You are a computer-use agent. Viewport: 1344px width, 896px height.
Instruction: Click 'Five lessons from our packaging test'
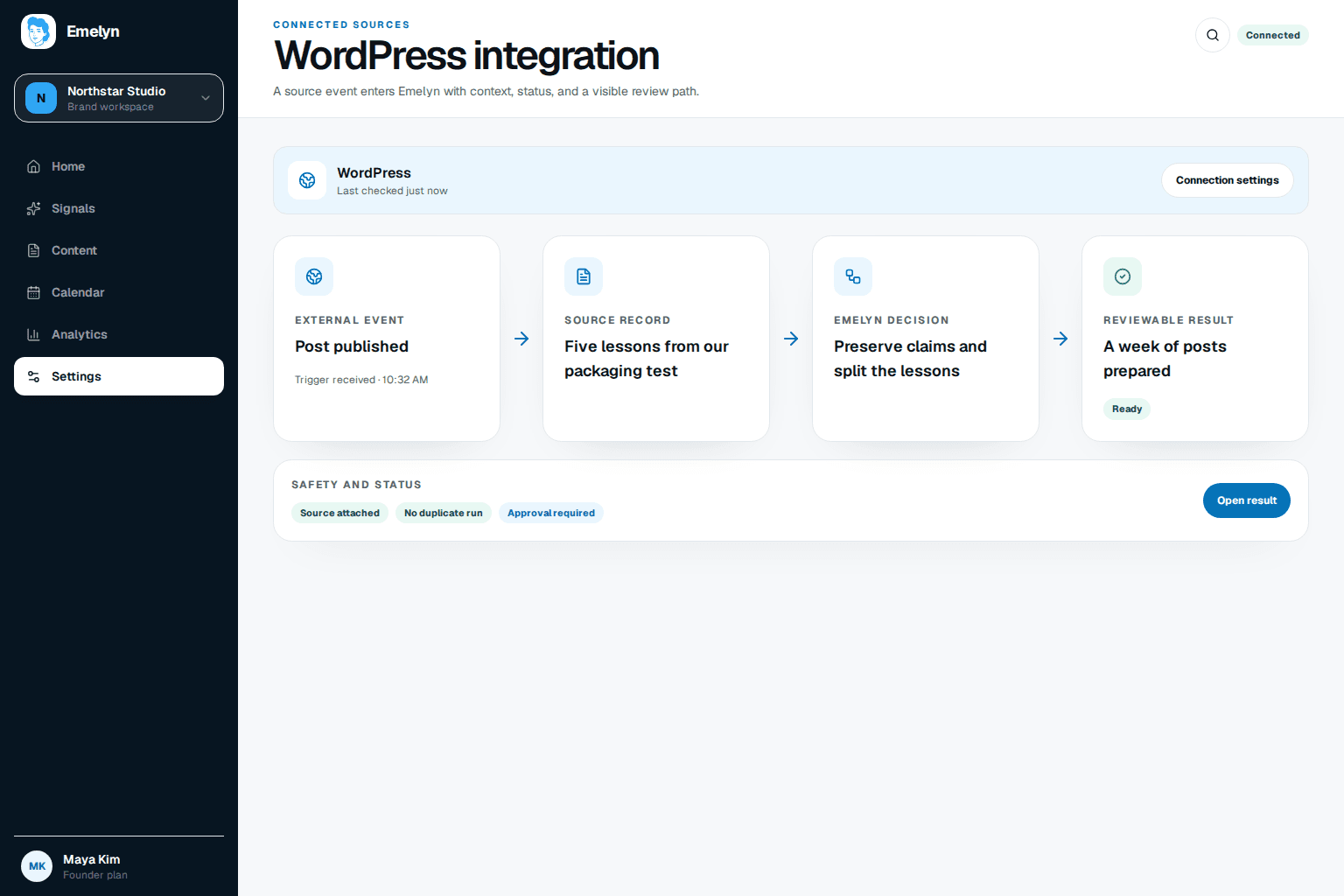tap(647, 359)
